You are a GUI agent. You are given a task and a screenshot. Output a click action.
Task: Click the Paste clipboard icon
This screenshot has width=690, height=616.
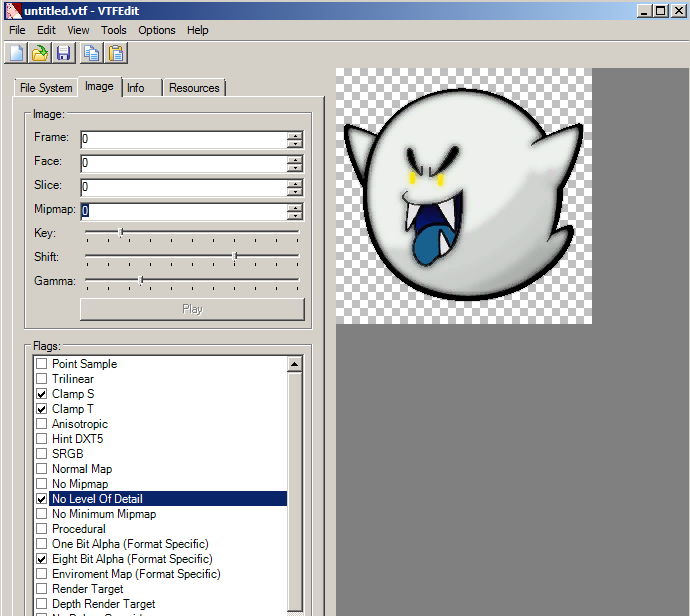pyautogui.click(x=116, y=53)
